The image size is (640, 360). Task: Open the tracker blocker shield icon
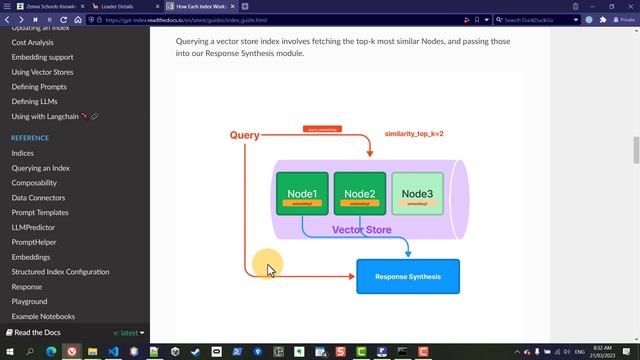[x=91, y=20]
